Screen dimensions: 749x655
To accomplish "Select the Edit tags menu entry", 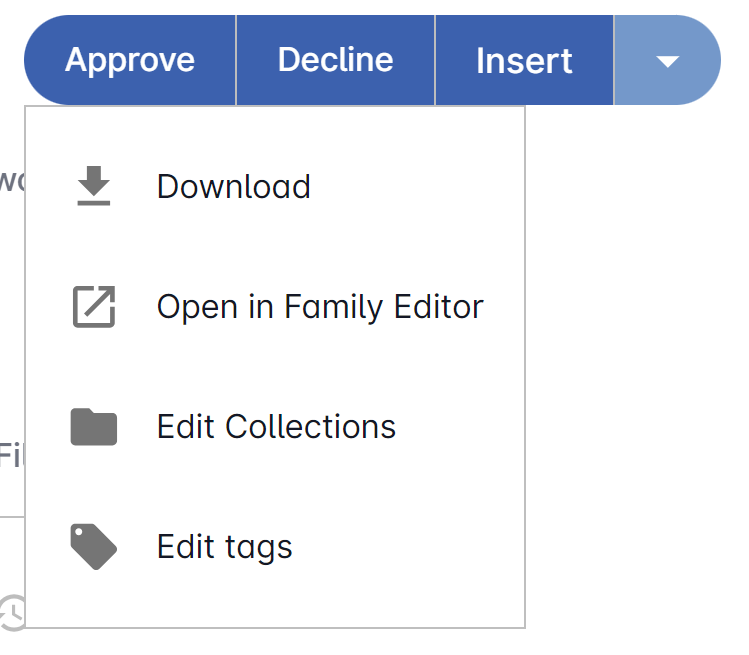I will coord(224,547).
